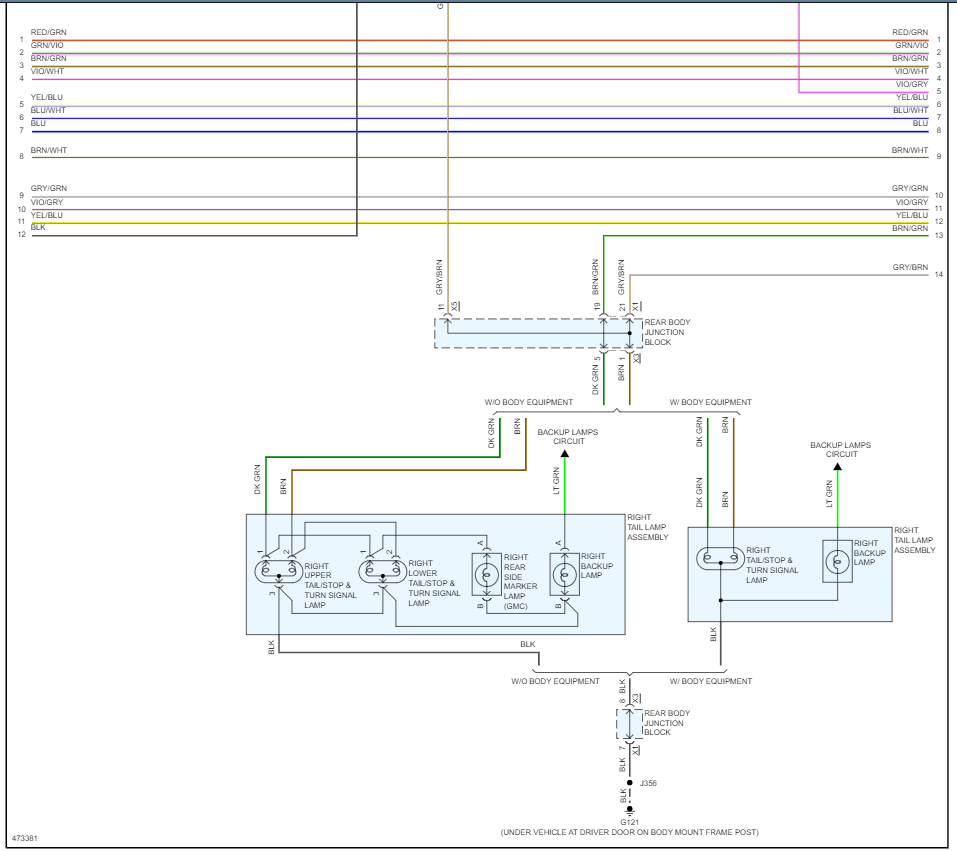Click the ground location note under G121
The image size is (957, 851).
tap(630, 832)
